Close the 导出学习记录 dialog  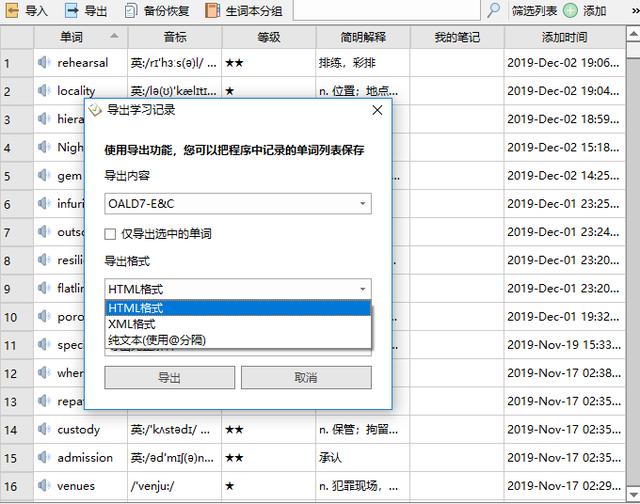click(x=378, y=110)
